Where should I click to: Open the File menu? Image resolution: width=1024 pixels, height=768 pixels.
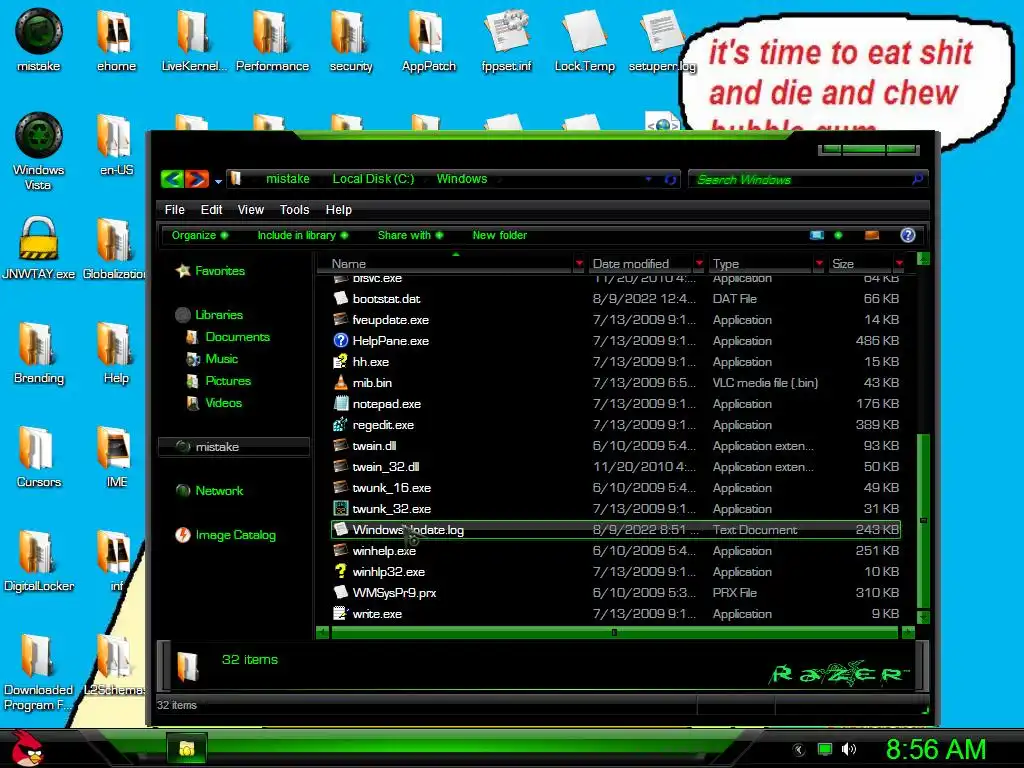coord(174,210)
